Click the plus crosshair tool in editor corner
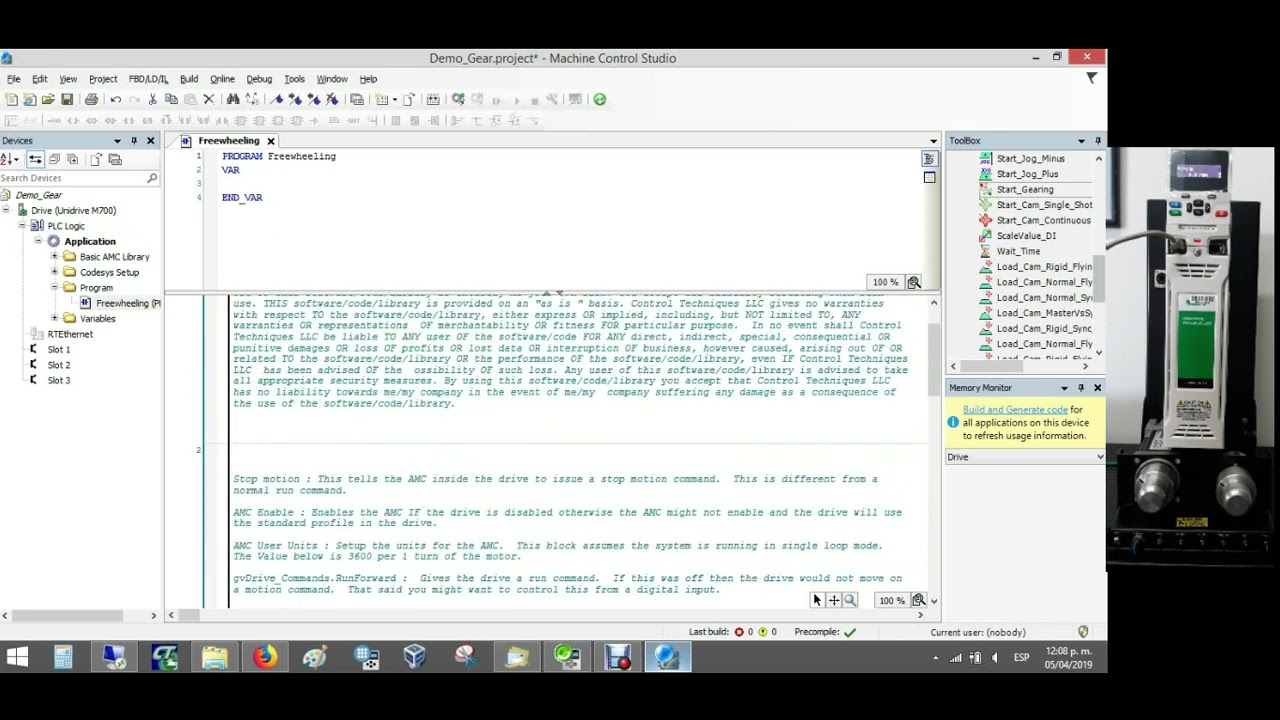The height and width of the screenshot is (720, 1280). click(x=833, y=600)
